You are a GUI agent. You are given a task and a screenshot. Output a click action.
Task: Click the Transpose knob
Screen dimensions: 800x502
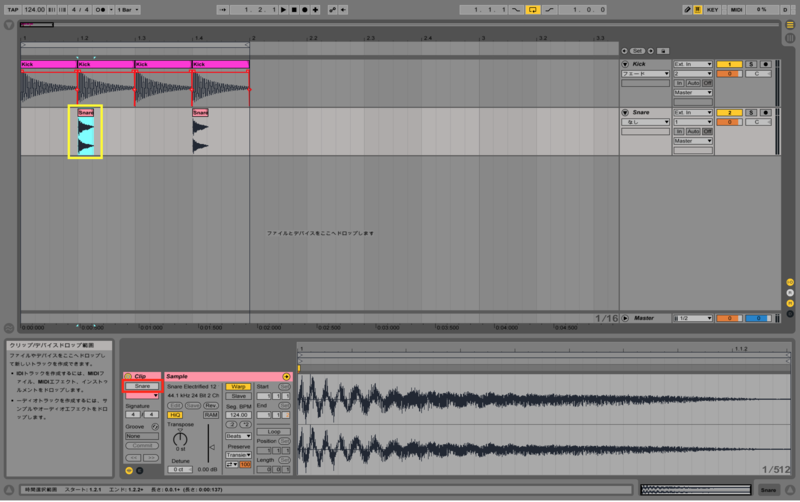180,439
